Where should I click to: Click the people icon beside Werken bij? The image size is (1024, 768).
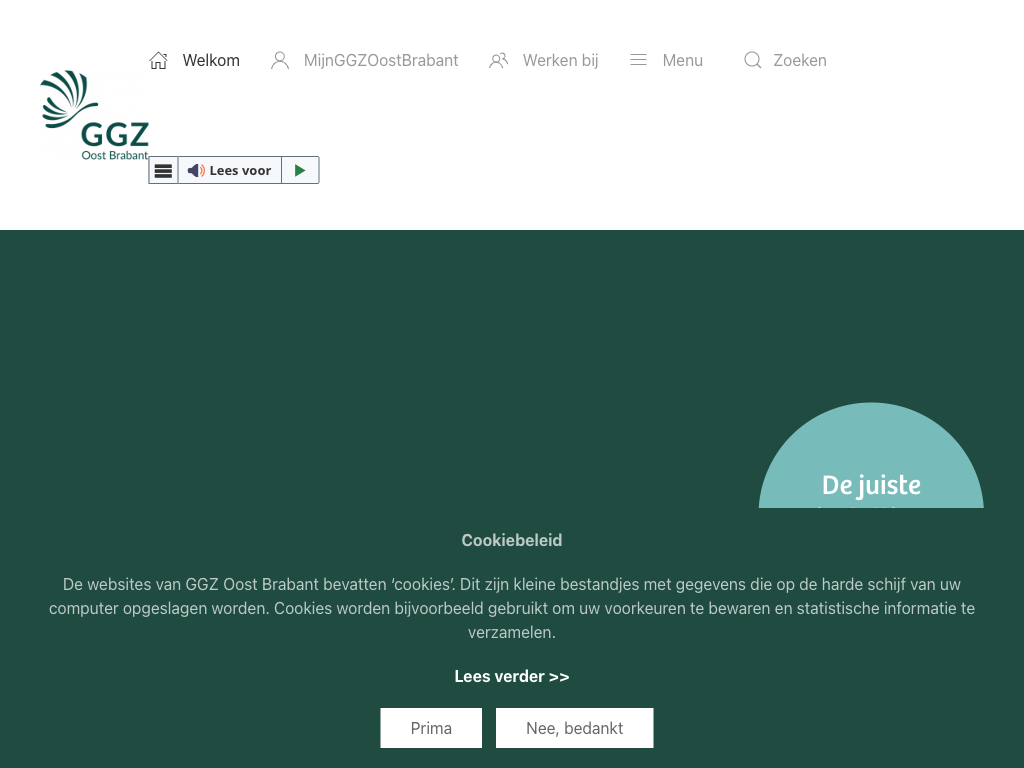tap(498, 61)
